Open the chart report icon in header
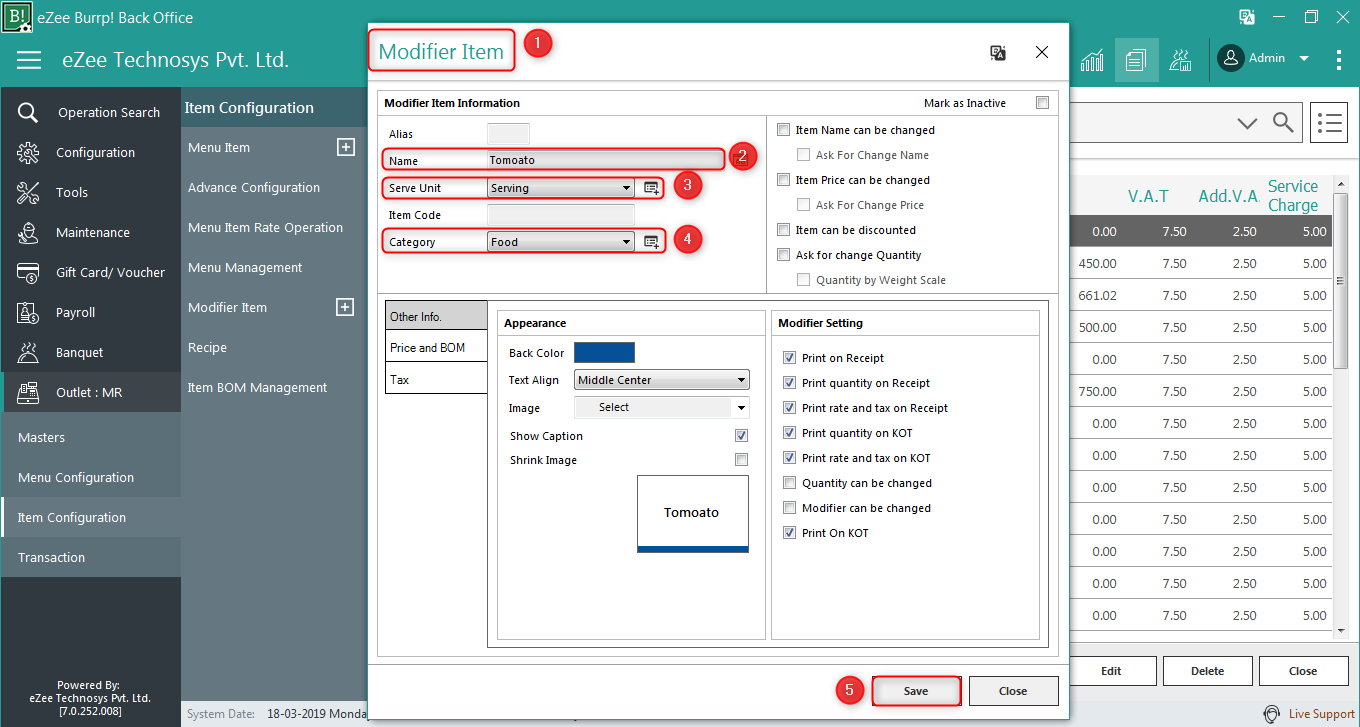Viewport: 1360px width, 727px height. pos(1092,60)
